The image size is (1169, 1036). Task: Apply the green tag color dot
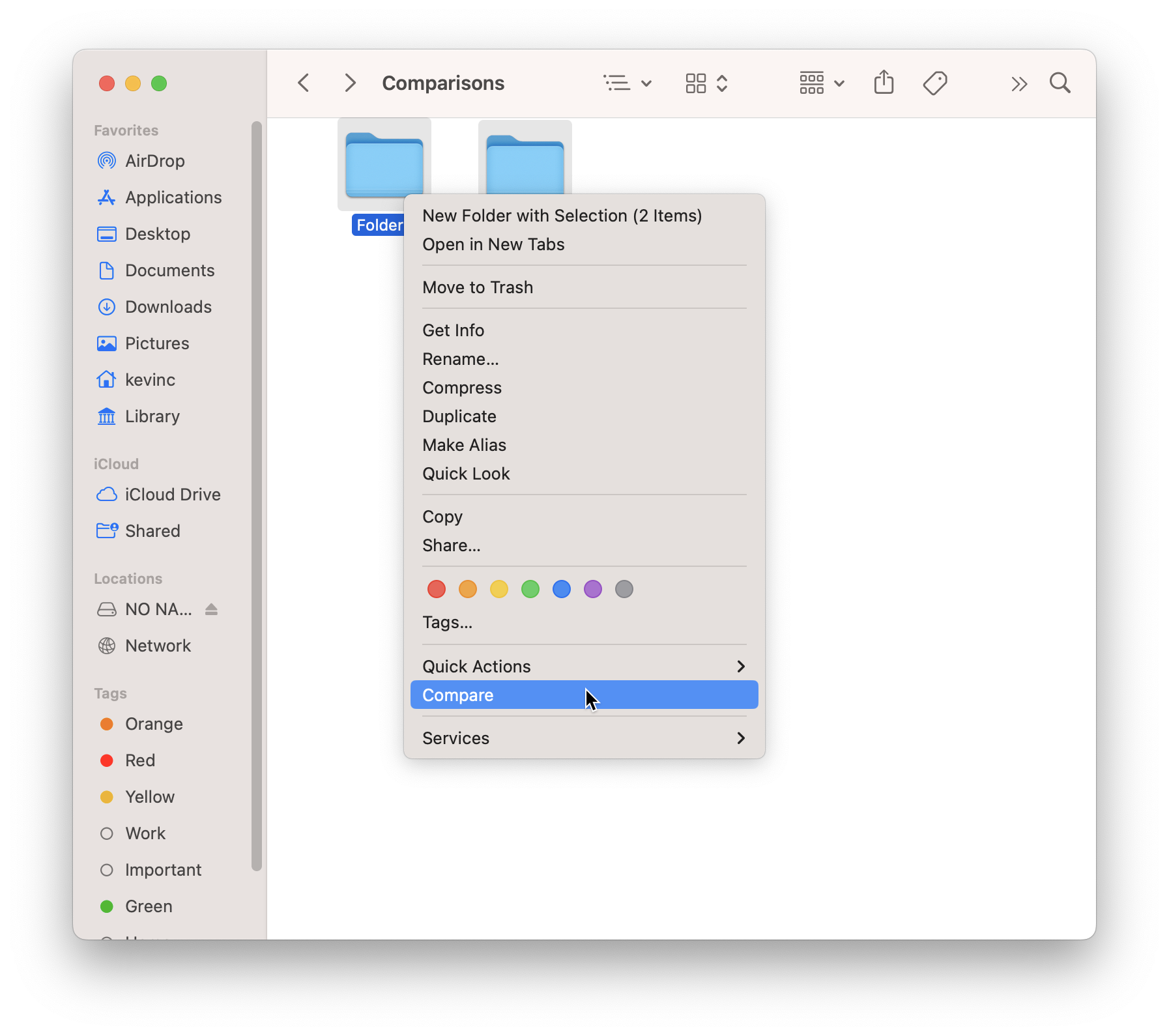tap(530, 589)
